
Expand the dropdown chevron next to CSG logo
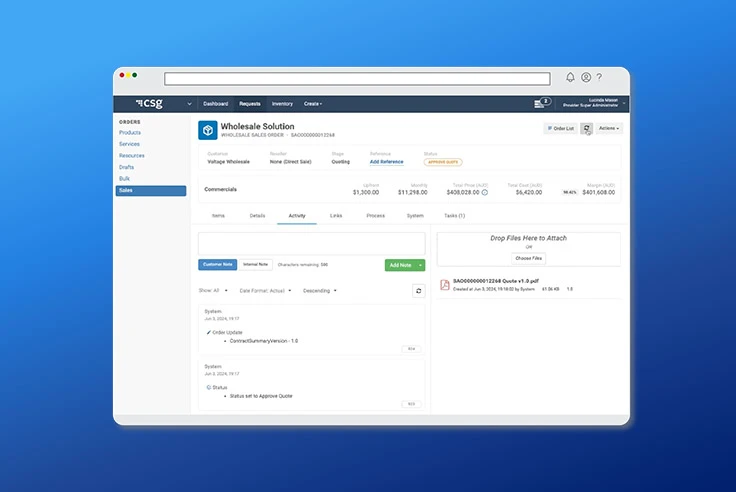tap(189, 104)
